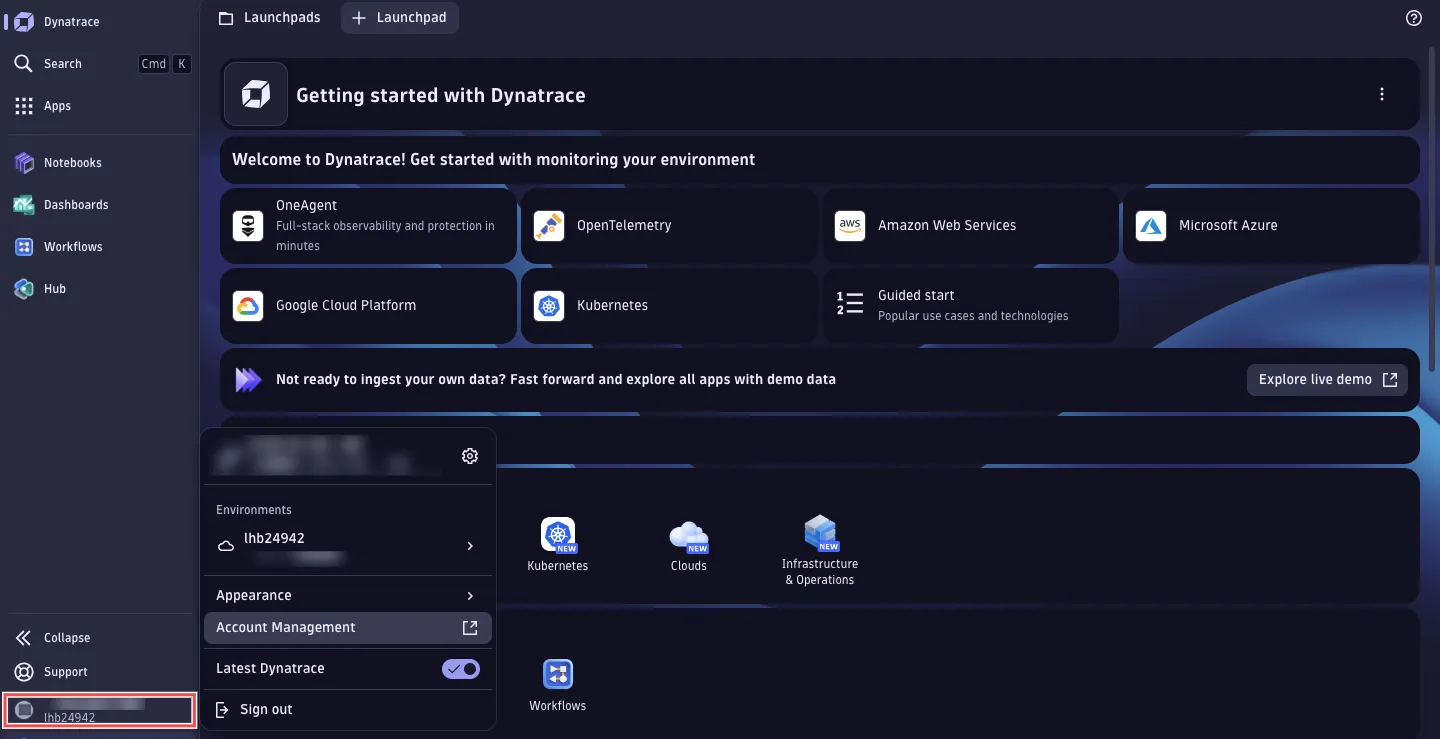The height and width of the screenshot is (739, 1440).
Task: Collapse the left navigation sidebar
Action: pos(100,638)
